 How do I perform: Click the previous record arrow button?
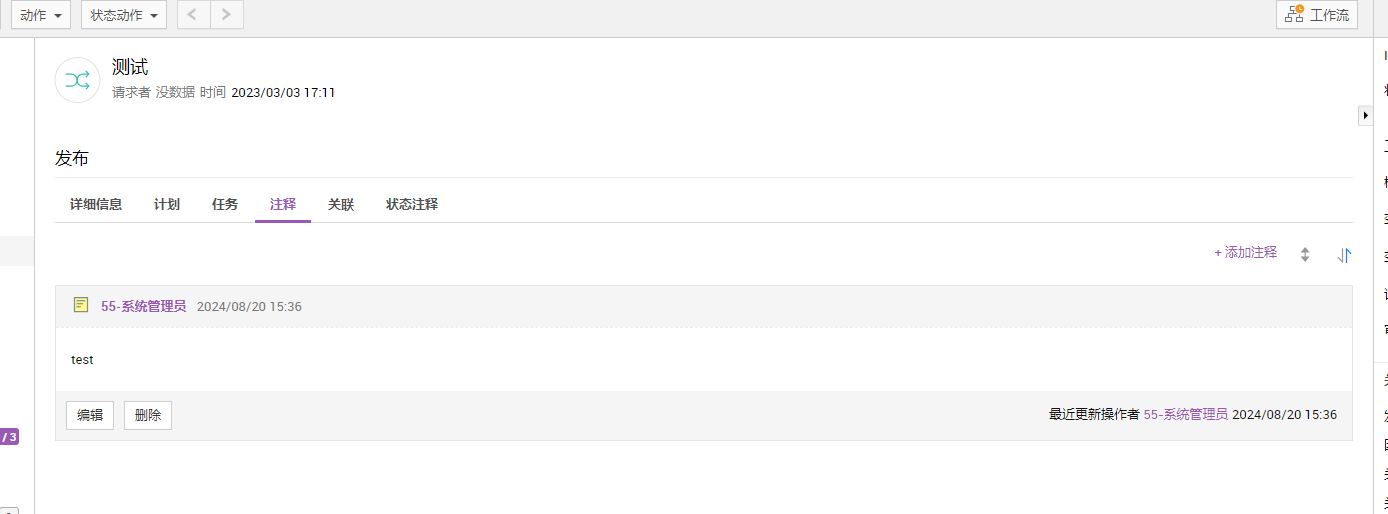coord(193,15)
